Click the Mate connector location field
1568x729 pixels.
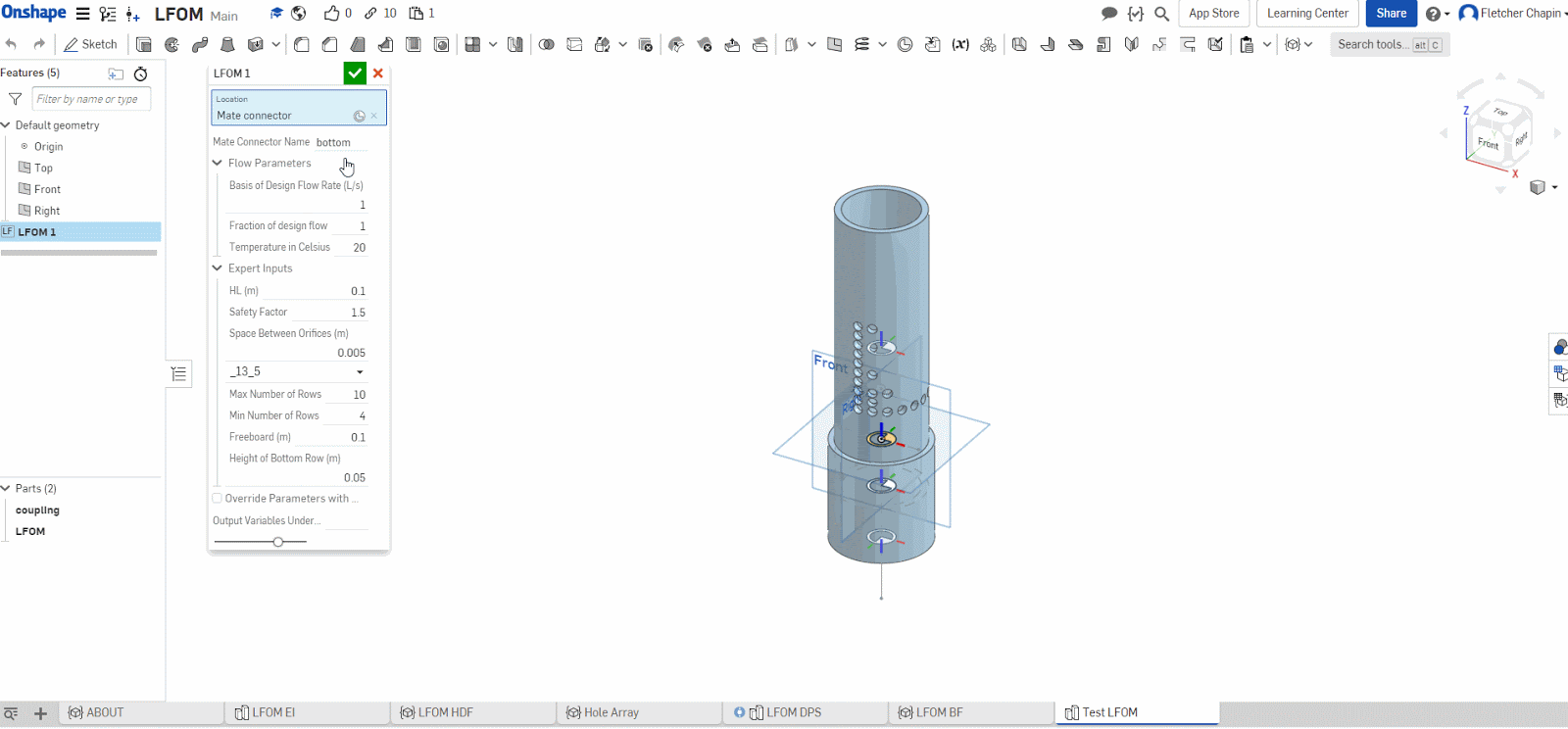click(299, 108)
